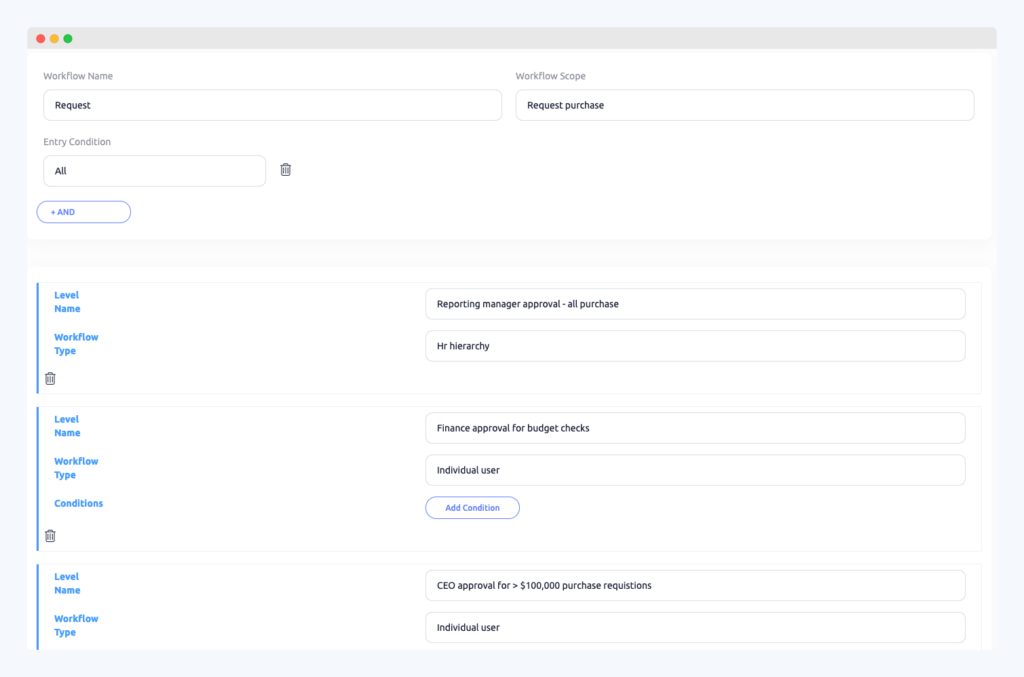Delete the Finance approval for budget checks level

tap(50, 536)
